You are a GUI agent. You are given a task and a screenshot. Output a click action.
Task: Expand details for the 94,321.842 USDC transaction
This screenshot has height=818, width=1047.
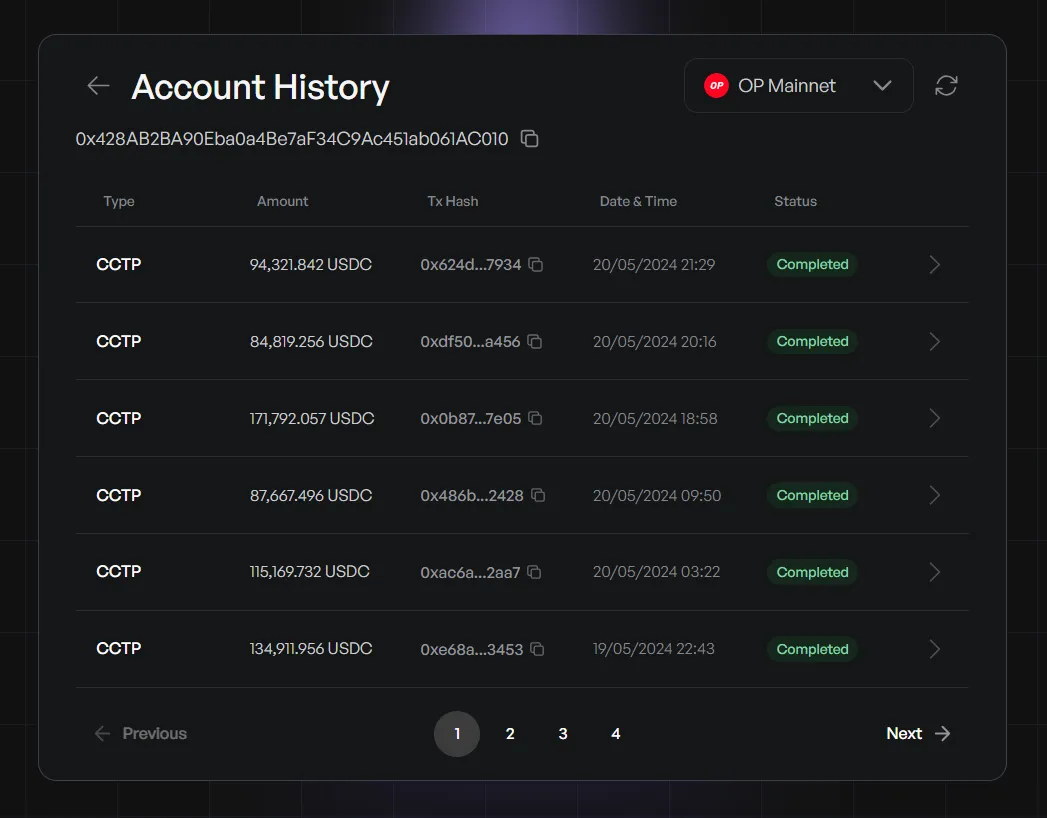pyautogui.click(x=934, y=264)
